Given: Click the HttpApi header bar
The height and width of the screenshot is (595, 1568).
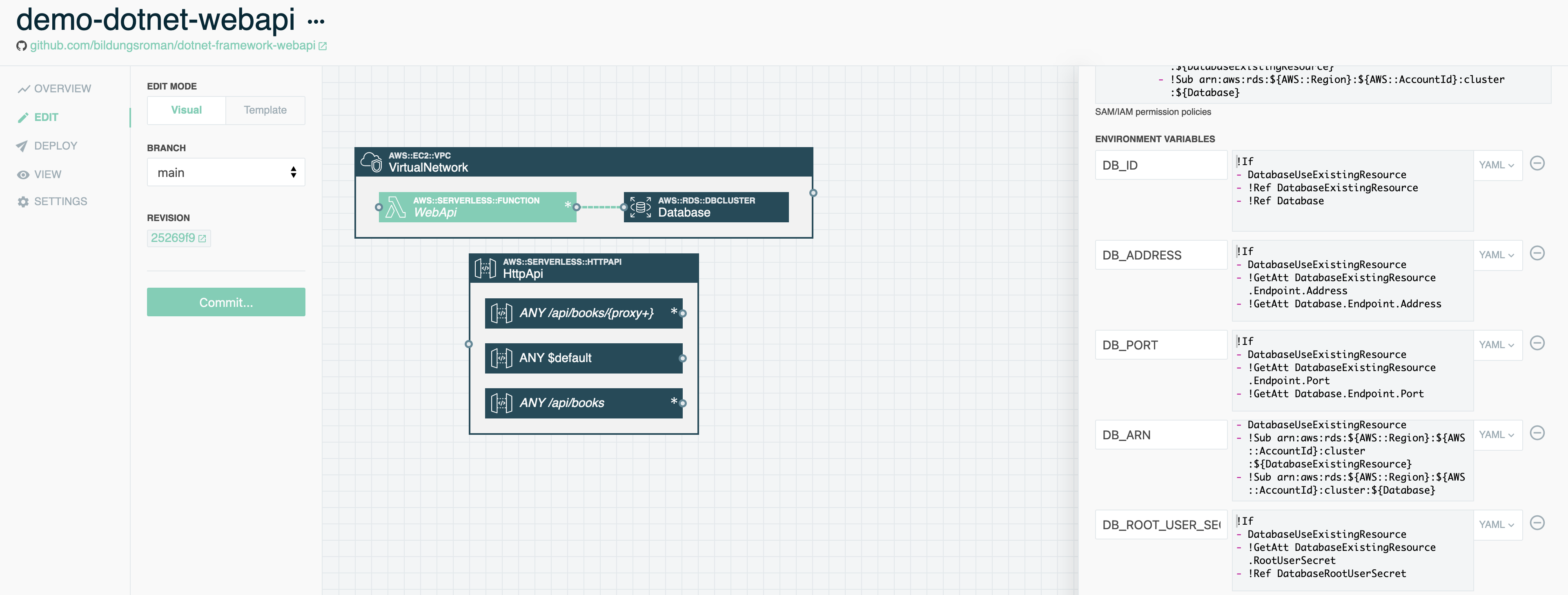Looking at the screenshot, I should 583,268.
